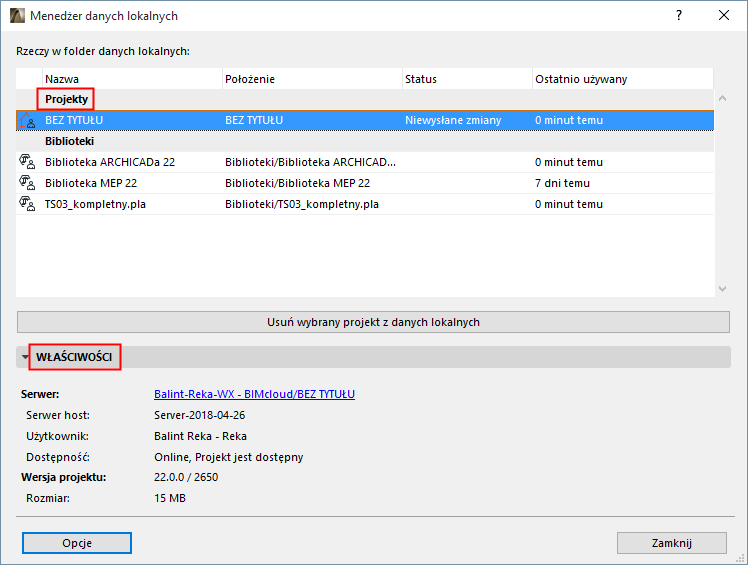Click Usuń wybrany projekt z danych lokalnych
This screenshot has width=748, height=565.
[x=373, y=322]
